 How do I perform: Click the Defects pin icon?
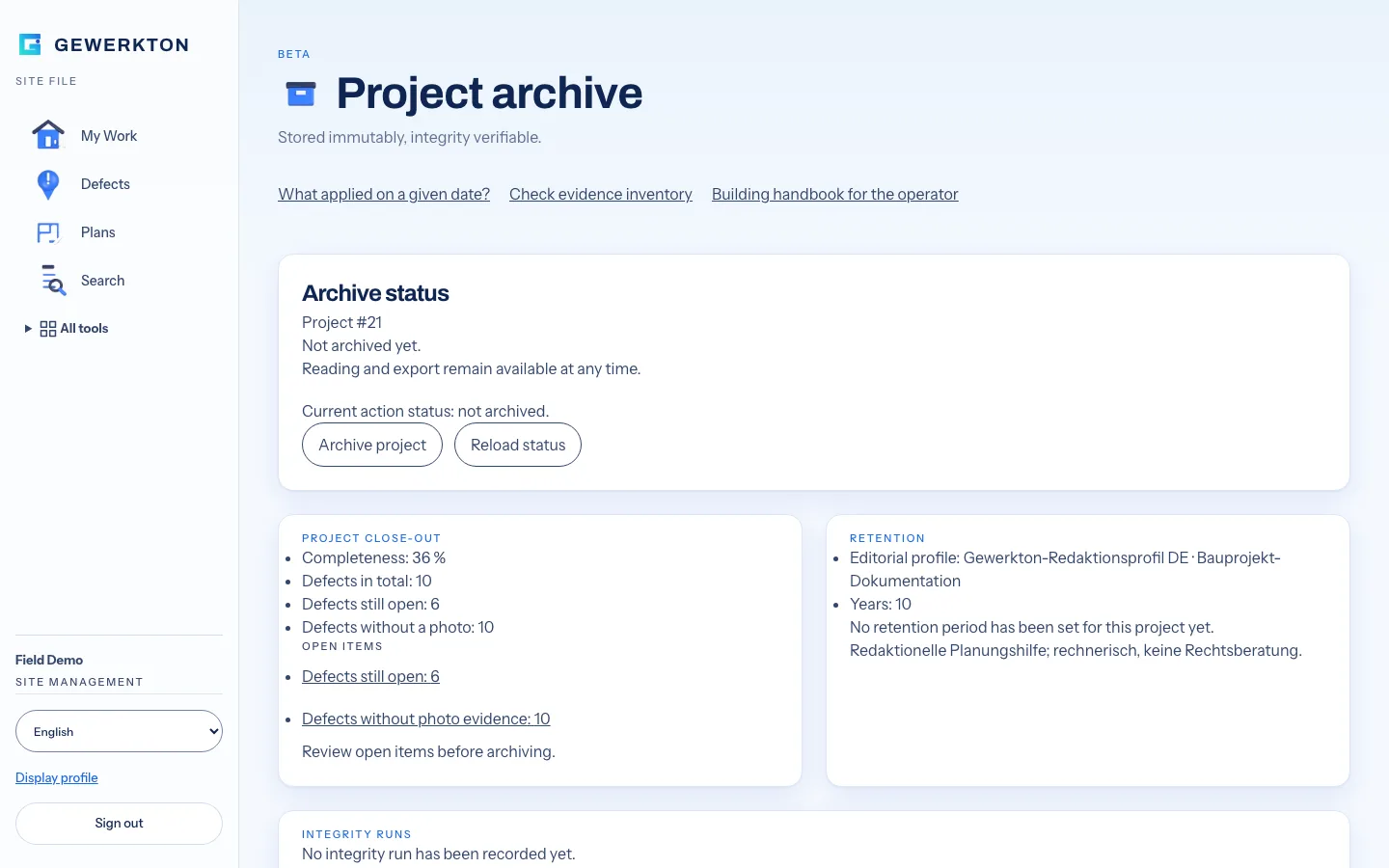tap(48, 184)
